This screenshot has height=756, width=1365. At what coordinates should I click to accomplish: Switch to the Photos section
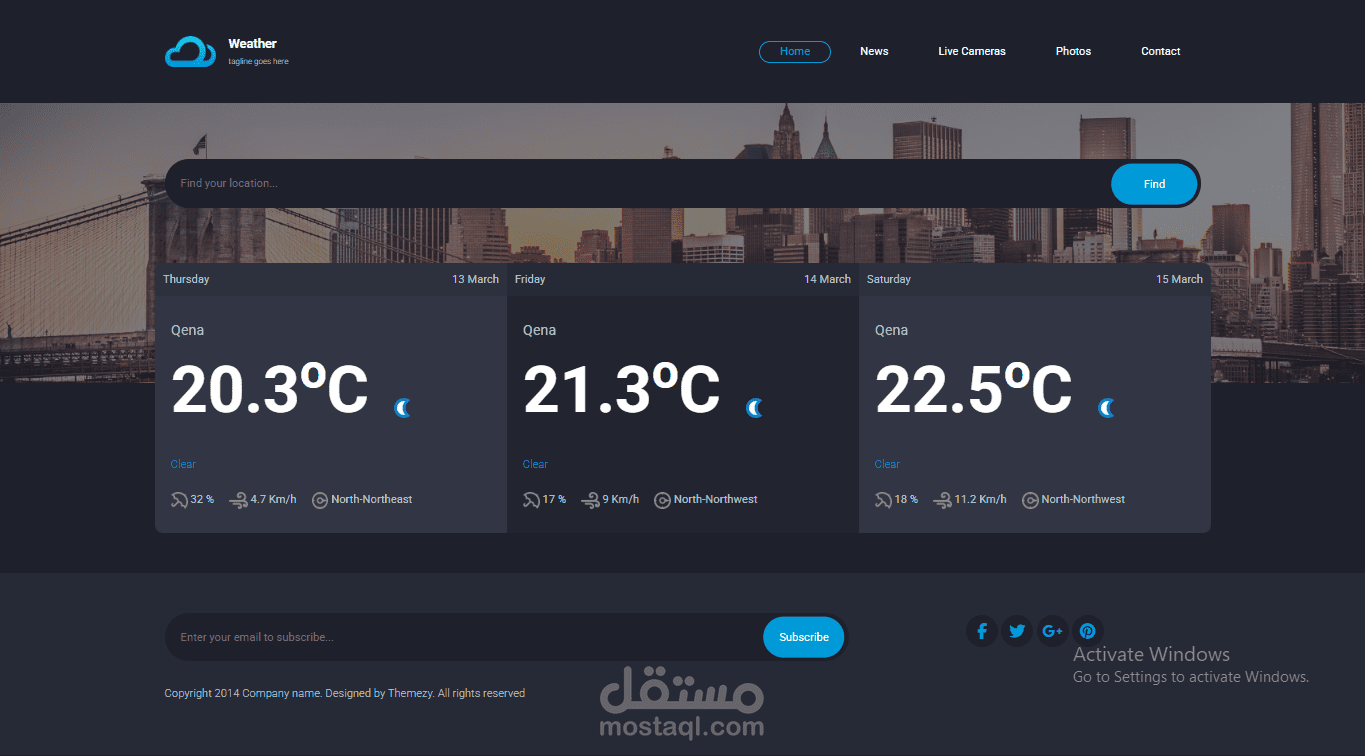point(1072,51)
